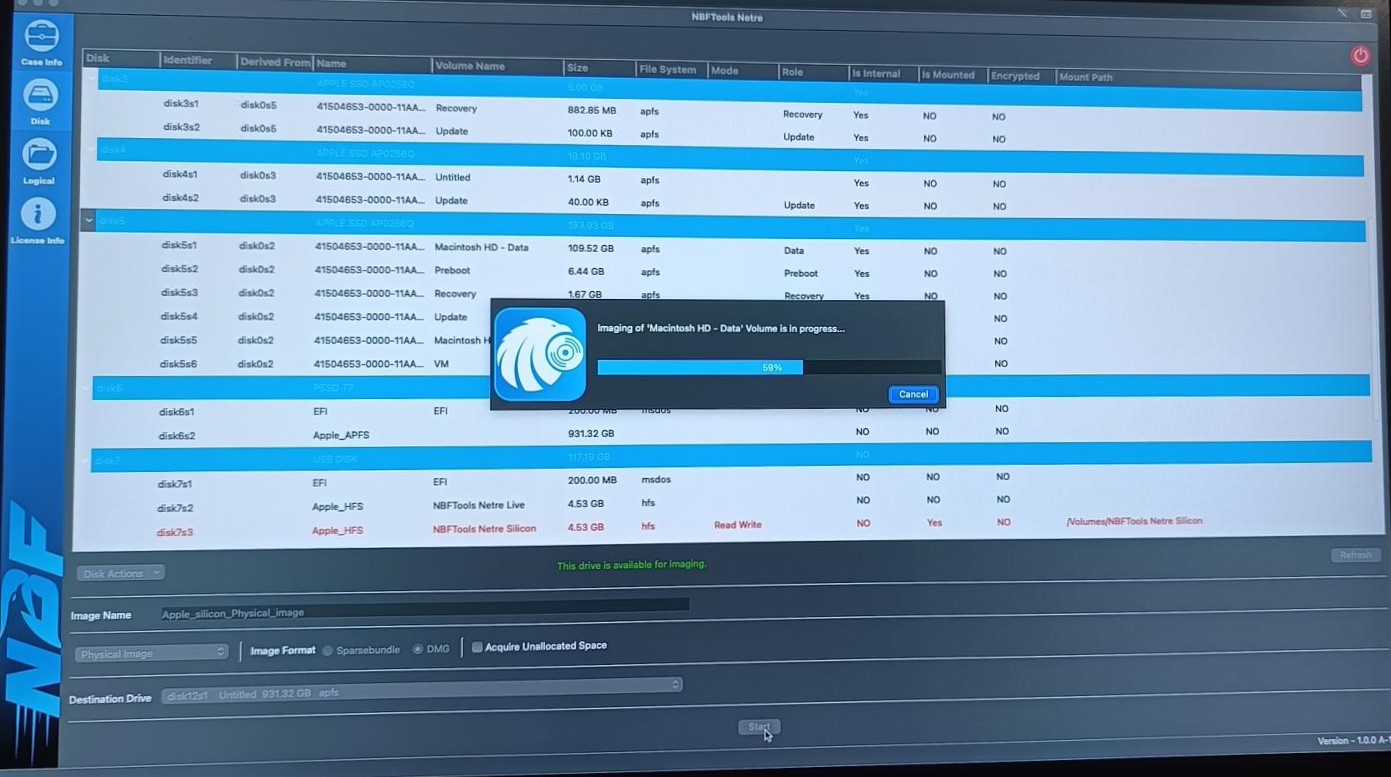Click the 109.52 GB size cell

590,248
